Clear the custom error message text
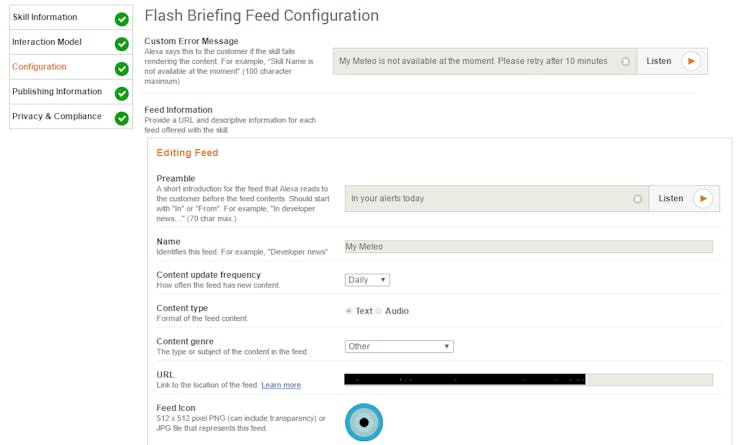Screen dimensions: 740x445 pos(625,61)
